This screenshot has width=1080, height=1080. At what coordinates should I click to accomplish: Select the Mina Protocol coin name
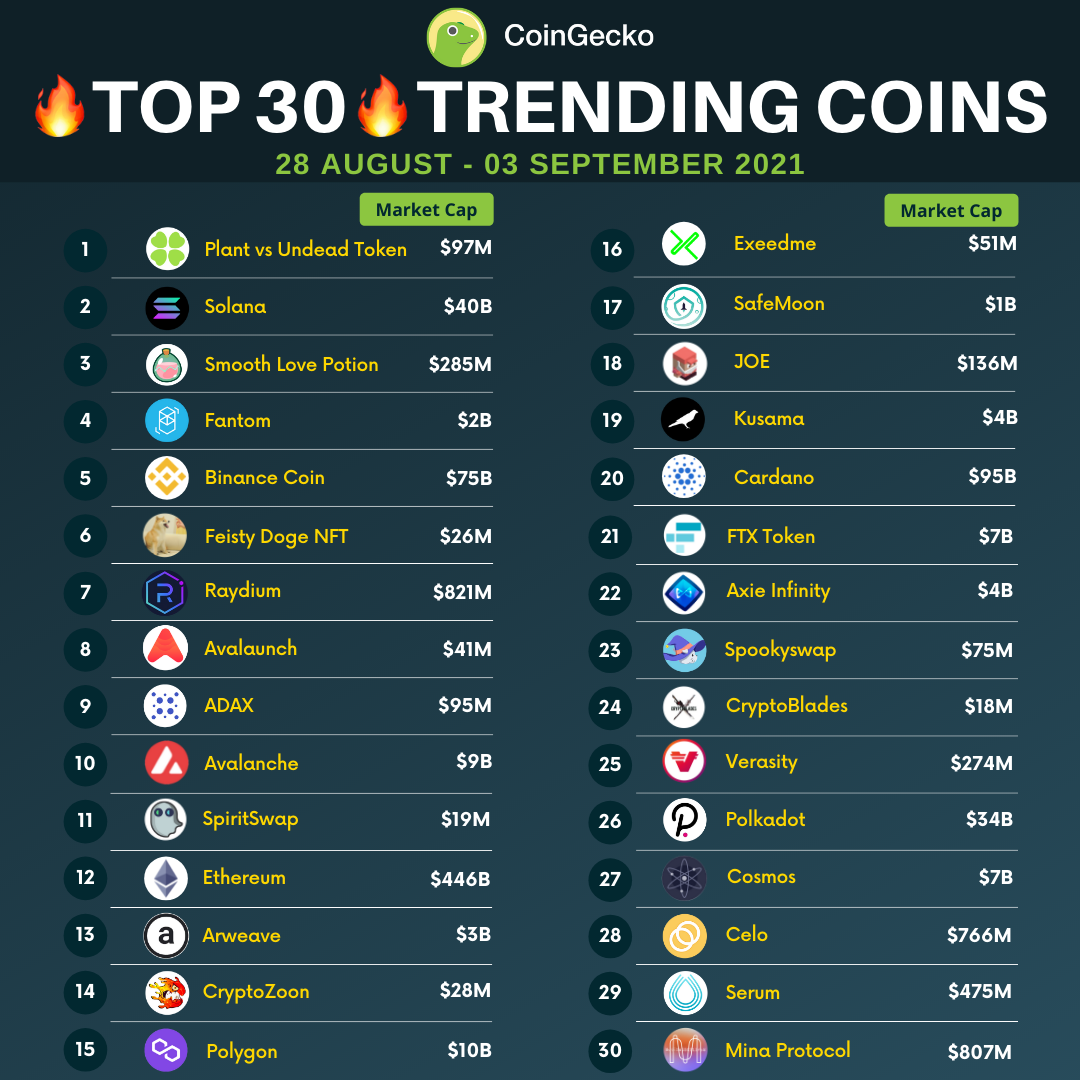click(788, 1050)
